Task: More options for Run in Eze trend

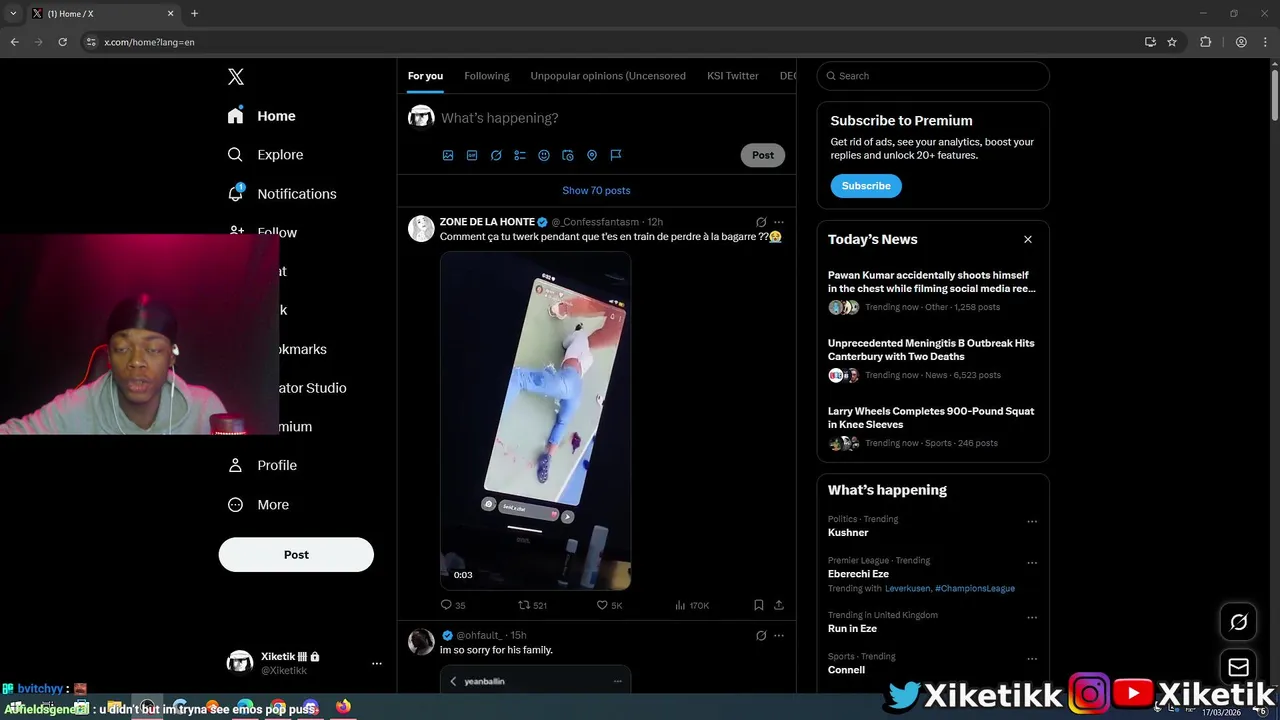Action: 1032,617
